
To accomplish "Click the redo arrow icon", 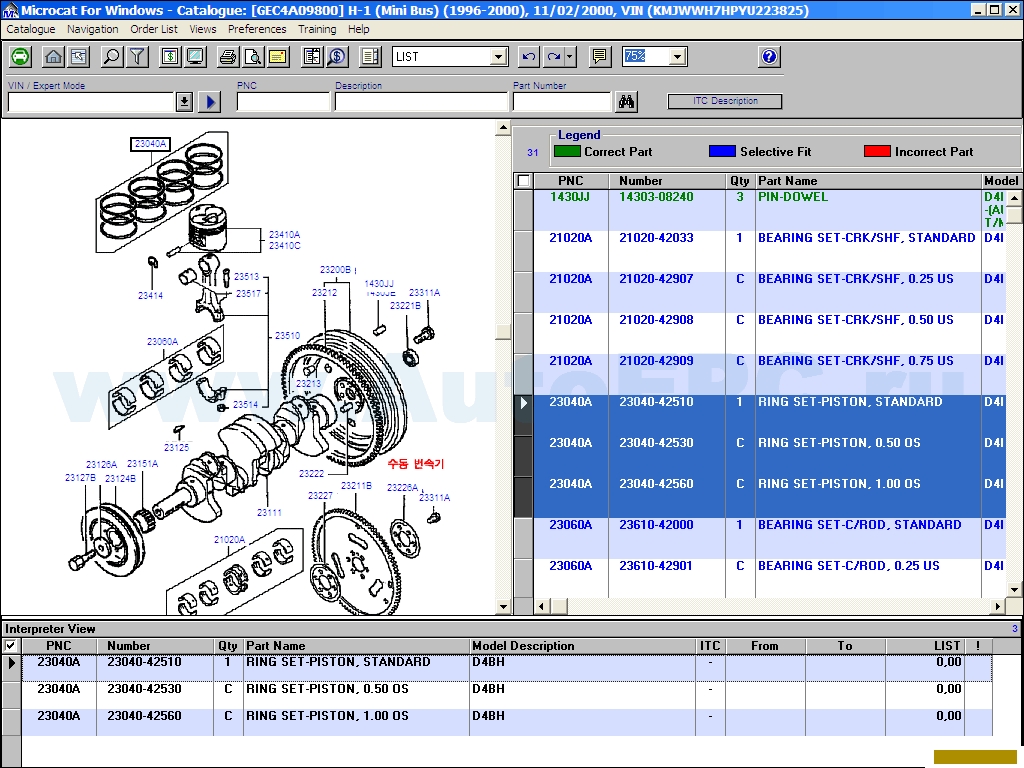I will pos(554,57).
